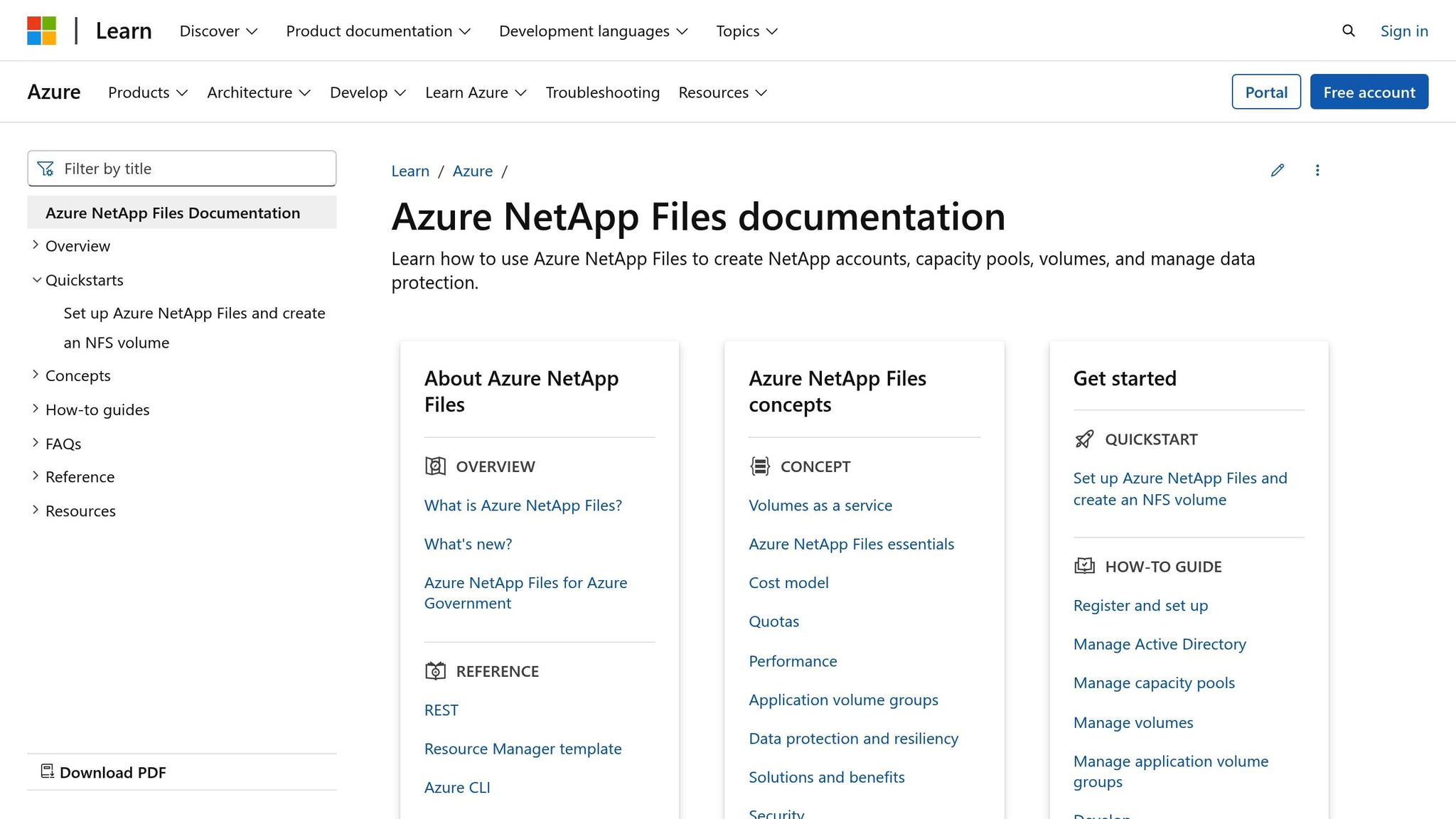Open Application volume groups link
Viewport: 1456px width, 819px height.
coord(843,700)
